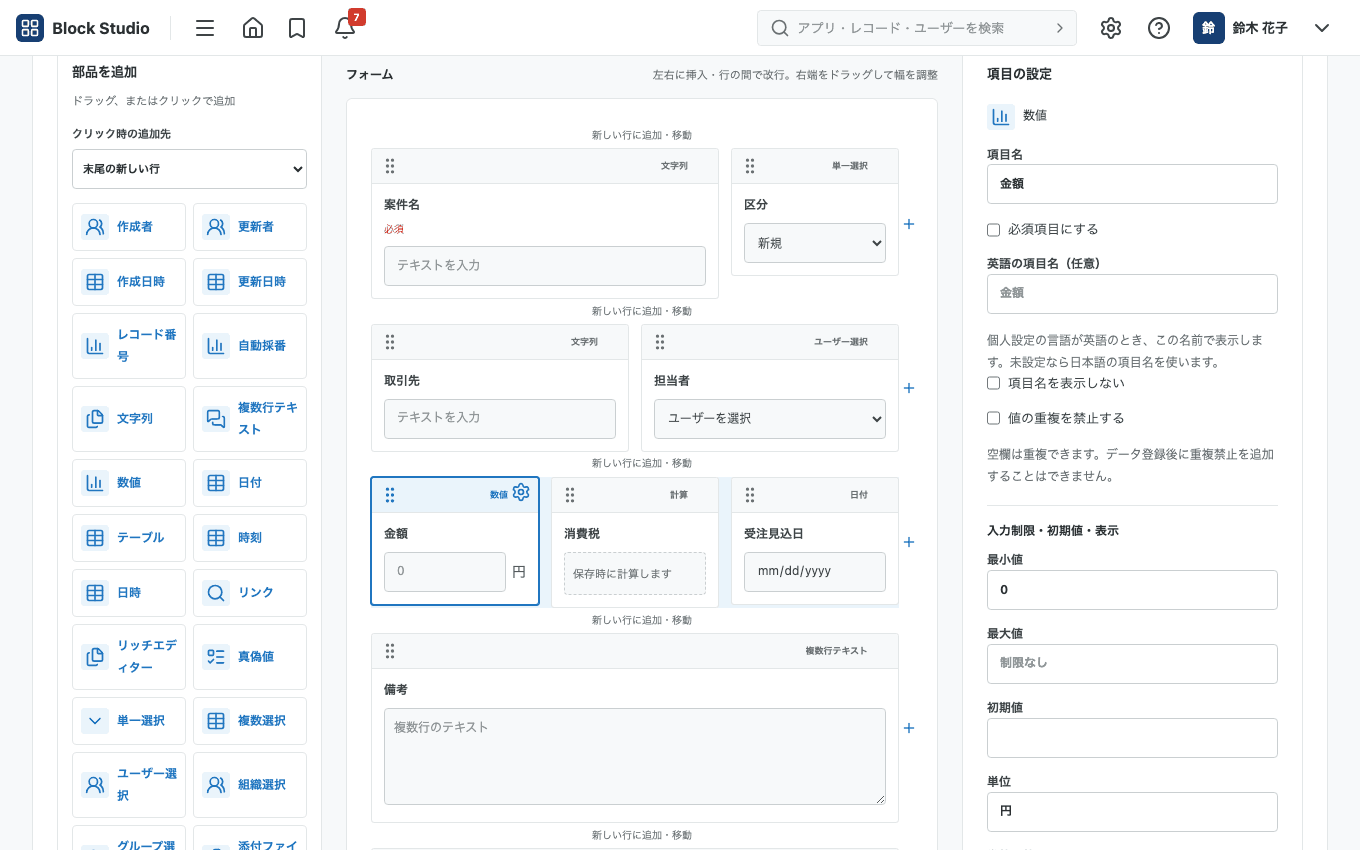Viewport: 1360px width, 850px height.
Task: Click the Block Studio logo
Action: point(83,28)
